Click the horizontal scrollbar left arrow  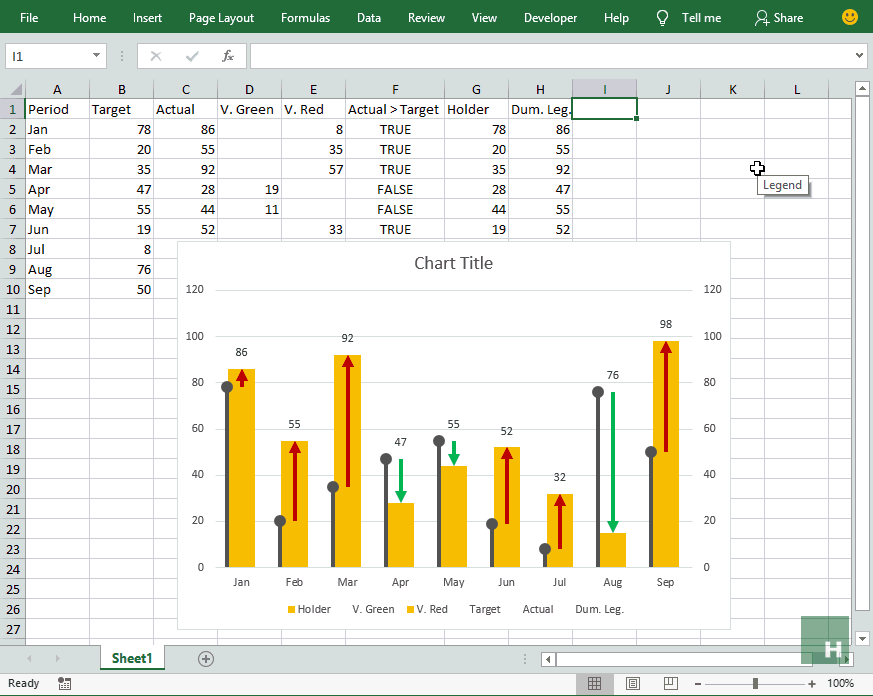coord(548,660)
